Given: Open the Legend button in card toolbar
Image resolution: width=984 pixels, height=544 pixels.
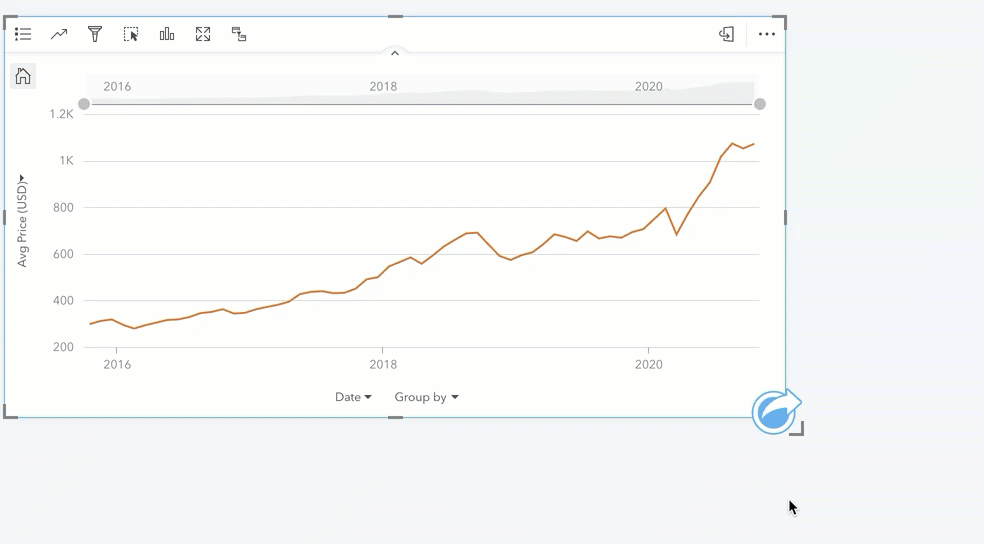Looking at the screenshot, I should (23, 34).
